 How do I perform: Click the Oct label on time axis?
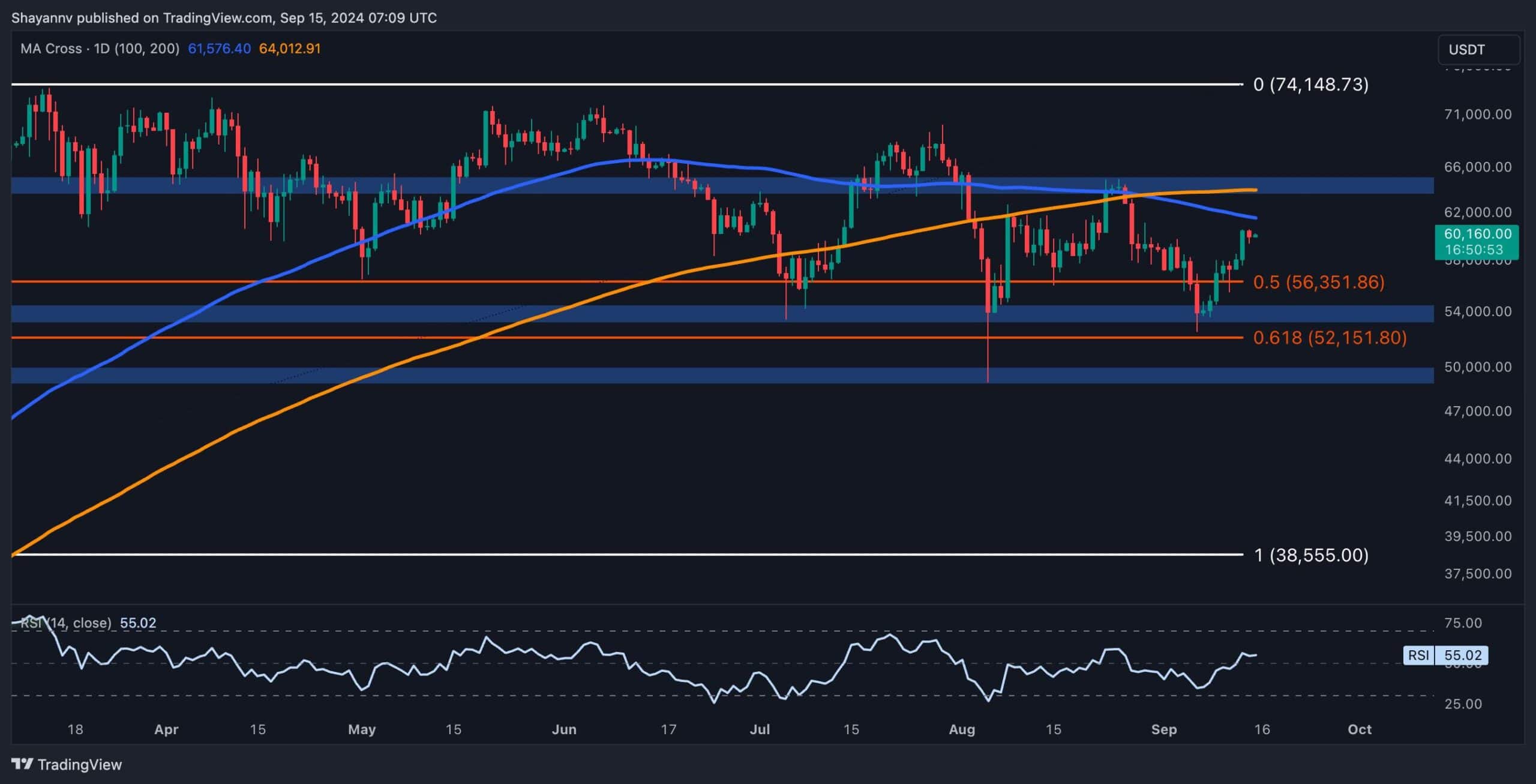point(1359,729)
